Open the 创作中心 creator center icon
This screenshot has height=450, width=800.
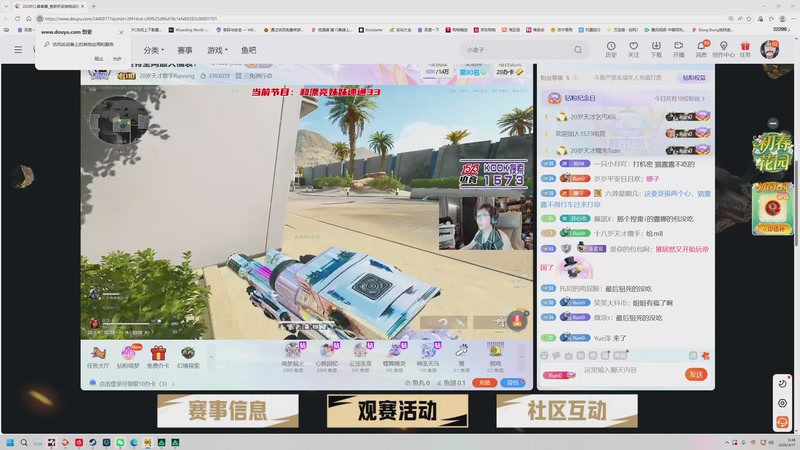pyautogui.click(x=723, y=49)
